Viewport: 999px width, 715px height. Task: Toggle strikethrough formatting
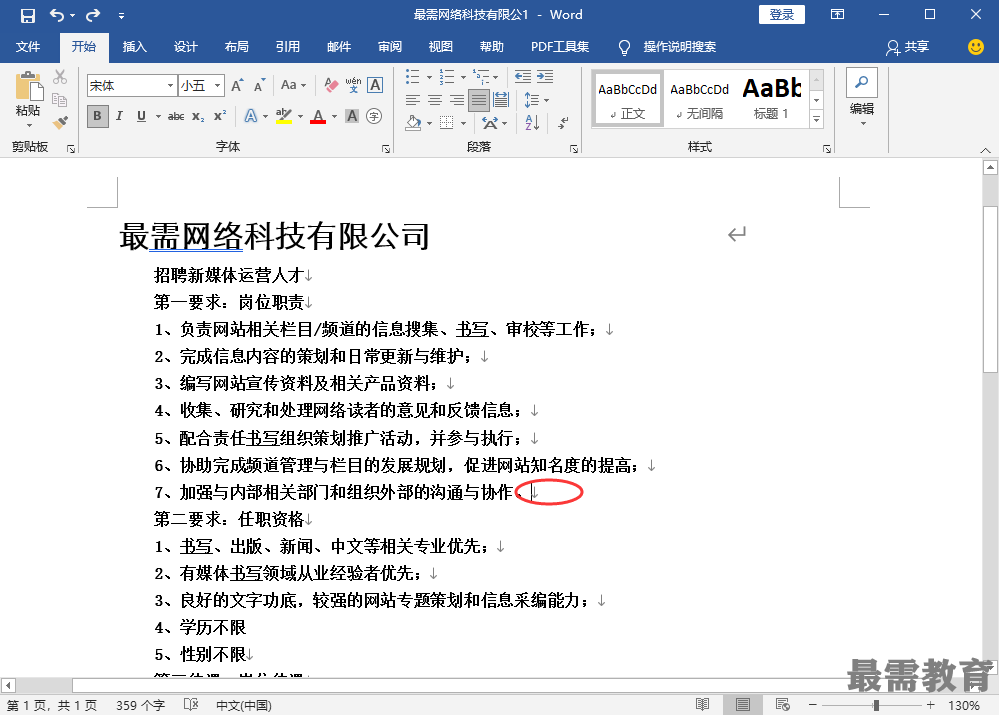pyautogui.click(x=176, y=116)
